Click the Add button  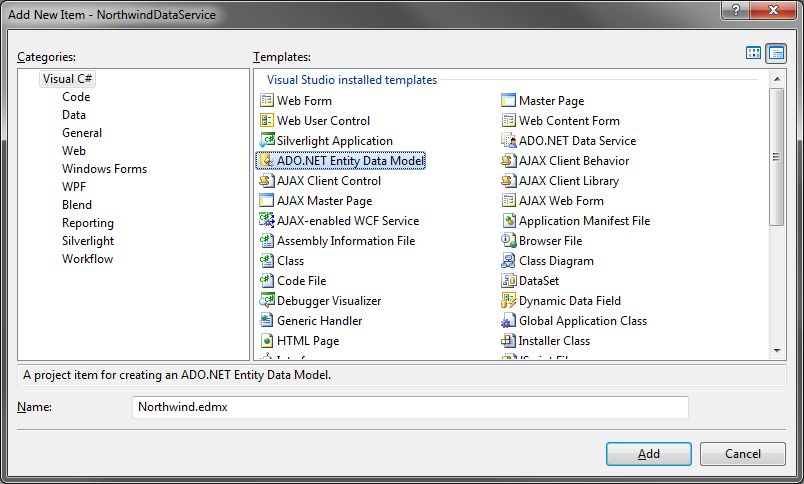pyautogui.click(x=649, y=454)
